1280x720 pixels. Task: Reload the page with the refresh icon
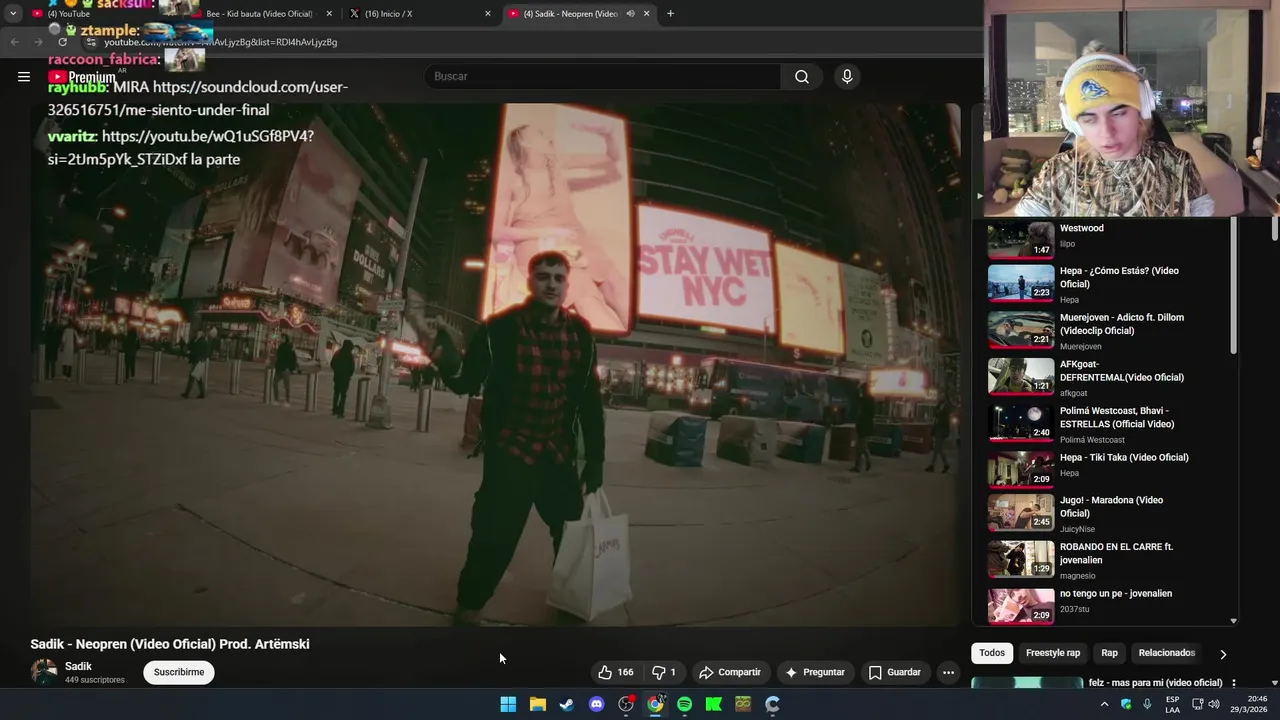[x=62, y=42]
